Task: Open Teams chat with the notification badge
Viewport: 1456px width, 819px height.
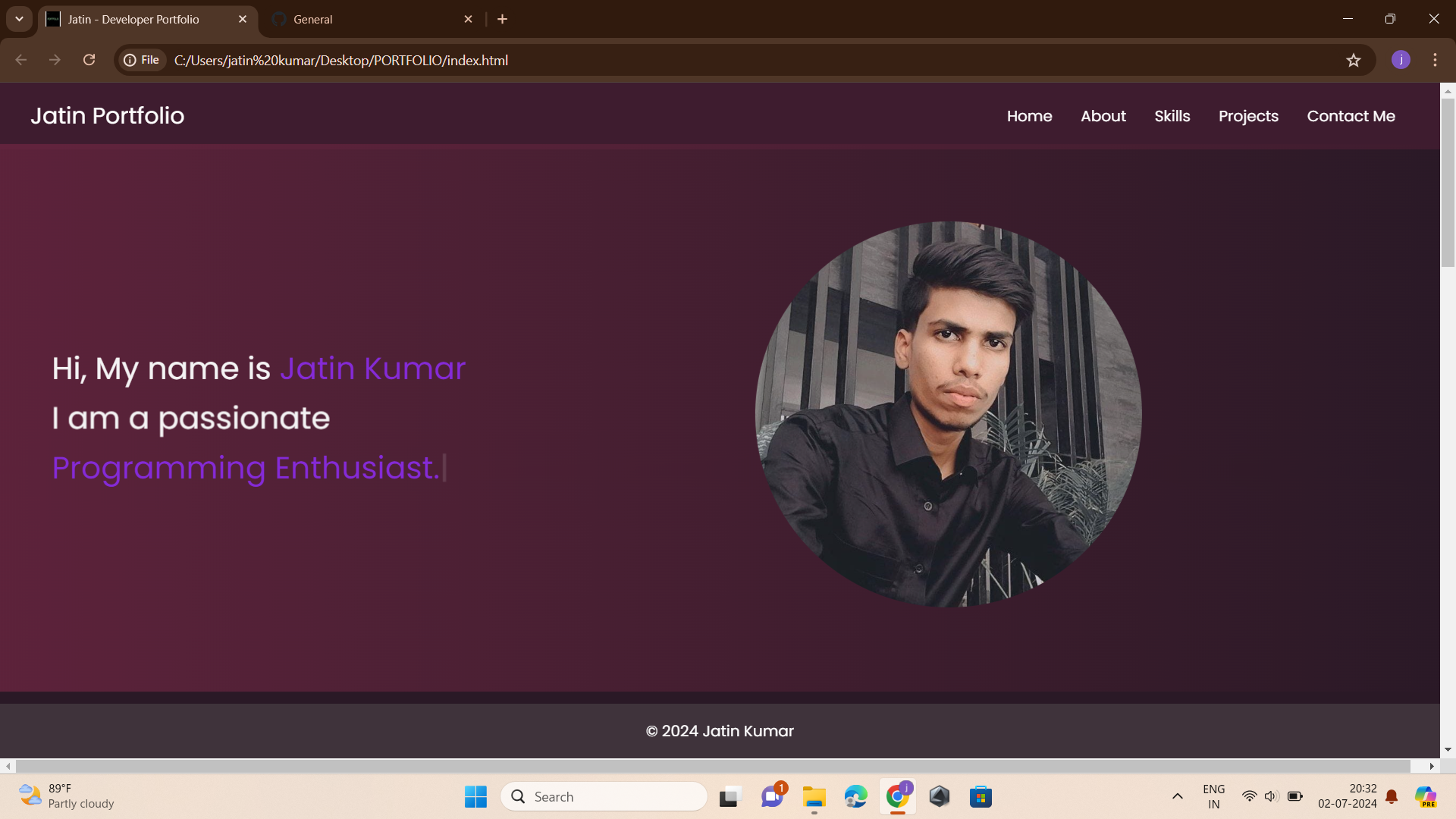Action: pos(772,796)
